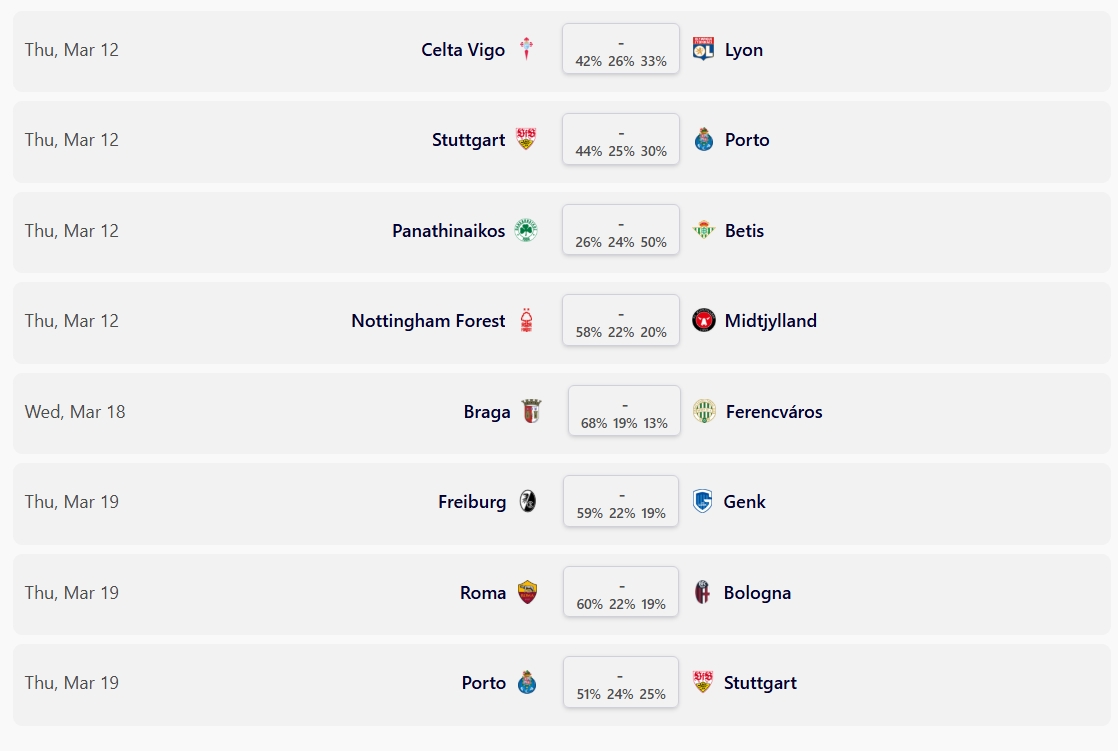
Task: Click the Bologna team name
Action: [757, 593]
